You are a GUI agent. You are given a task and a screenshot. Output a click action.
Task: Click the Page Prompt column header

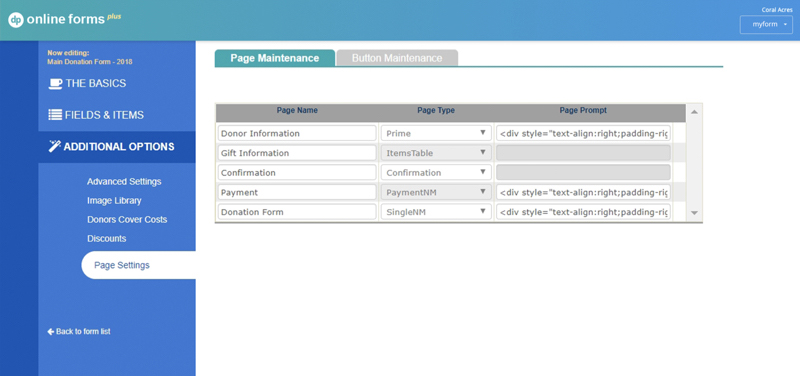[583, 110]
